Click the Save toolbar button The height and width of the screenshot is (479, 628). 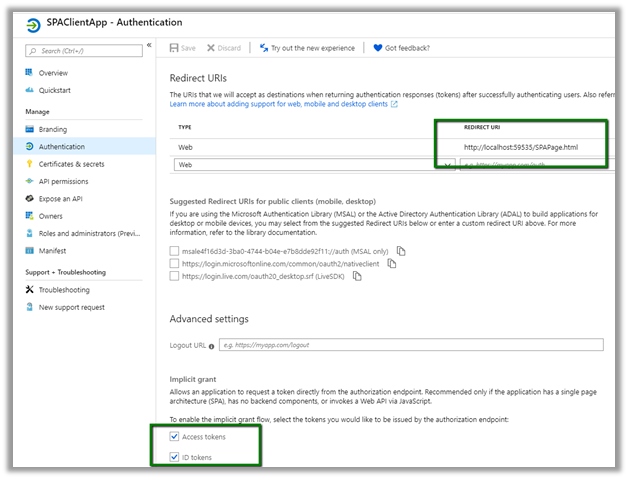click(182, 47)
